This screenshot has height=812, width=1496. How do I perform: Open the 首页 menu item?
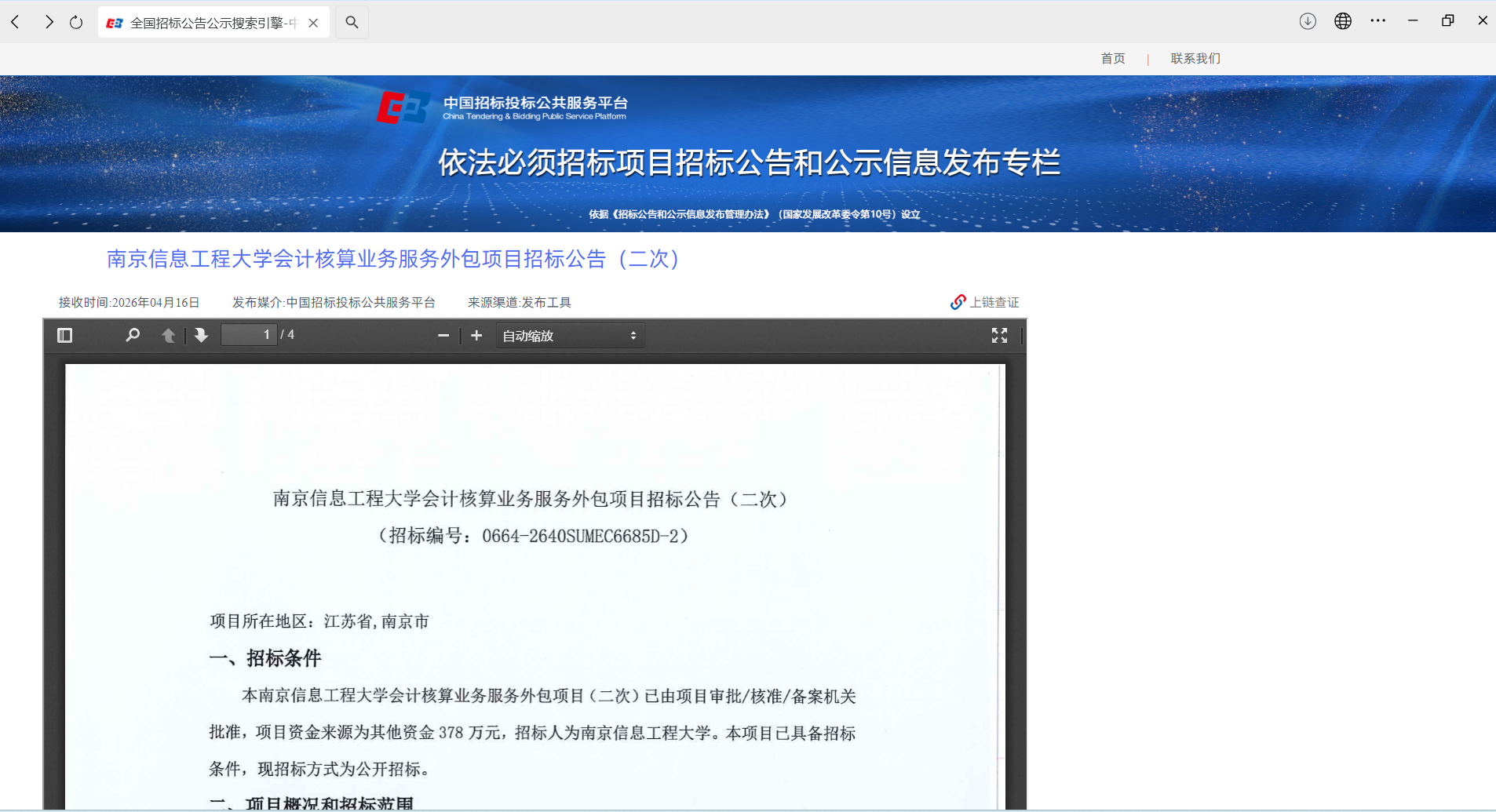1112,59
